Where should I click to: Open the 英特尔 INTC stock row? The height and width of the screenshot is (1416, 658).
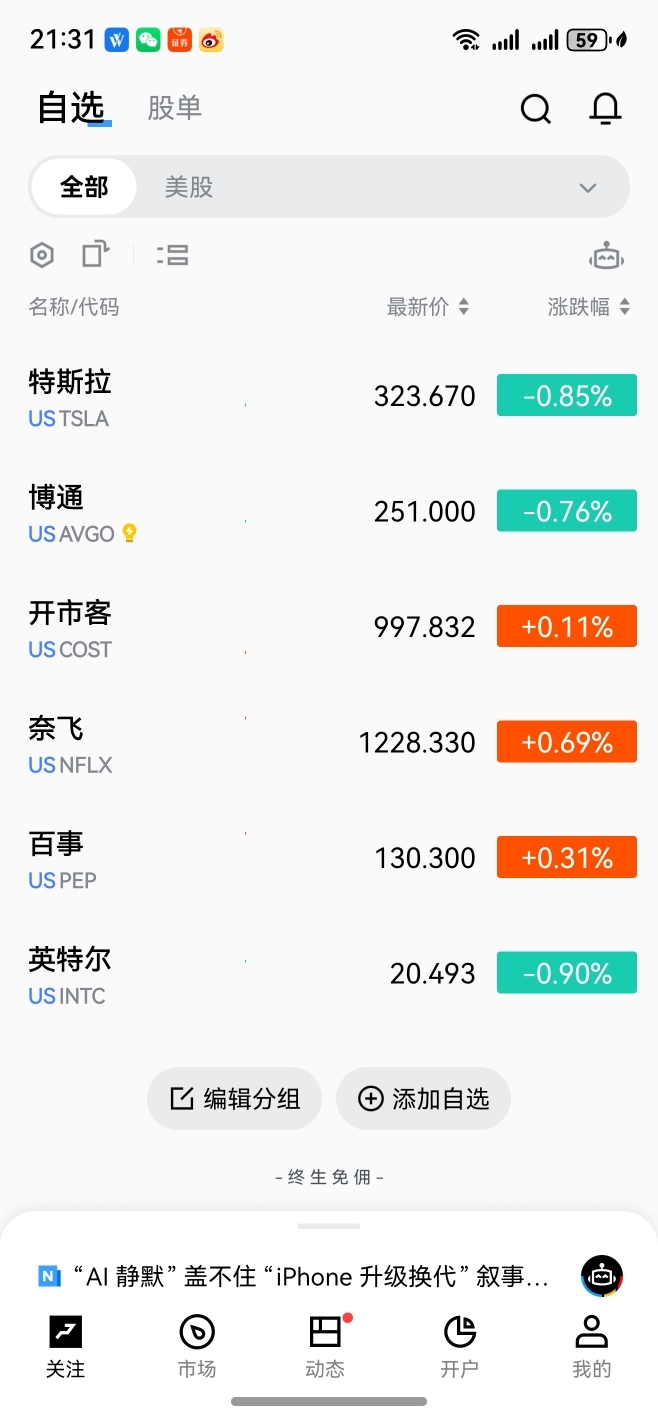[329, 973]
